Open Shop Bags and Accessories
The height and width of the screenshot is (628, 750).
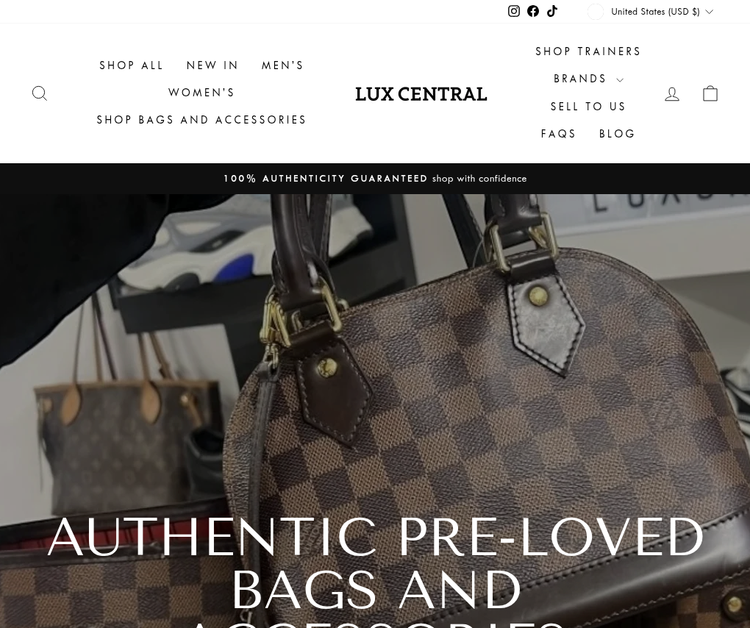pyautogui.click(x=201, y=120)
